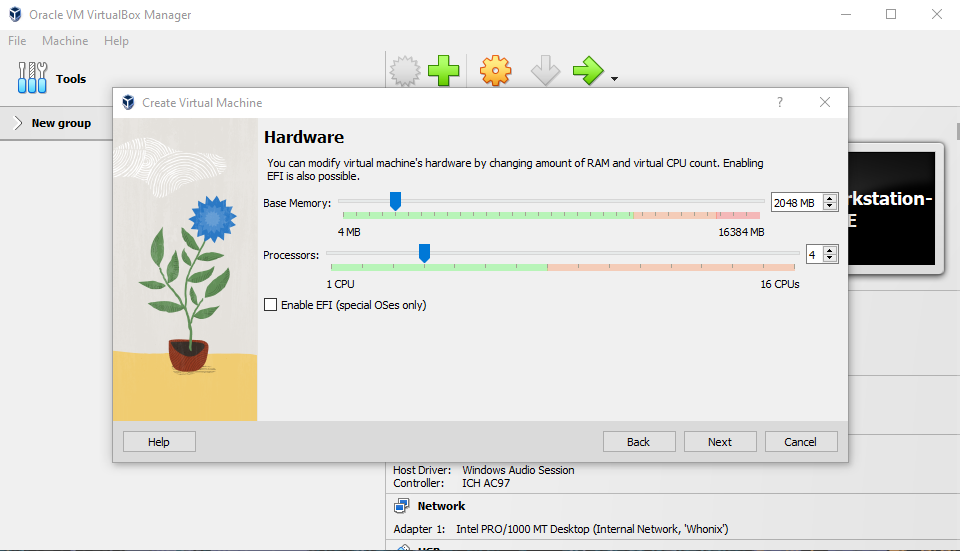Cancel the Create Virtual Machine wizard
This screenshot has width=960, height=551.
(801, 442)
